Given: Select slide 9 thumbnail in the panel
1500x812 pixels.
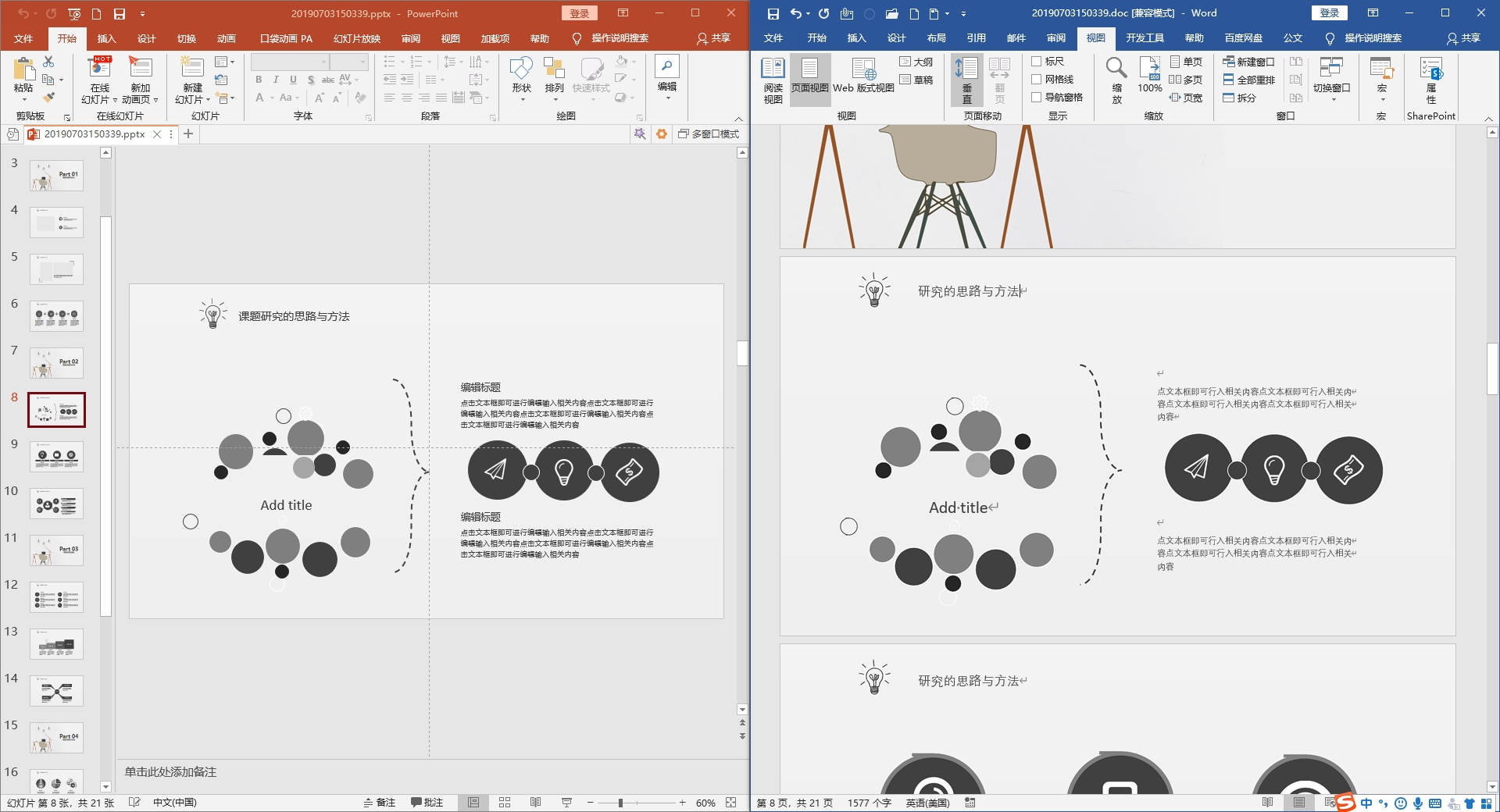Looking at the screenshot, I should tap(56, 457).
